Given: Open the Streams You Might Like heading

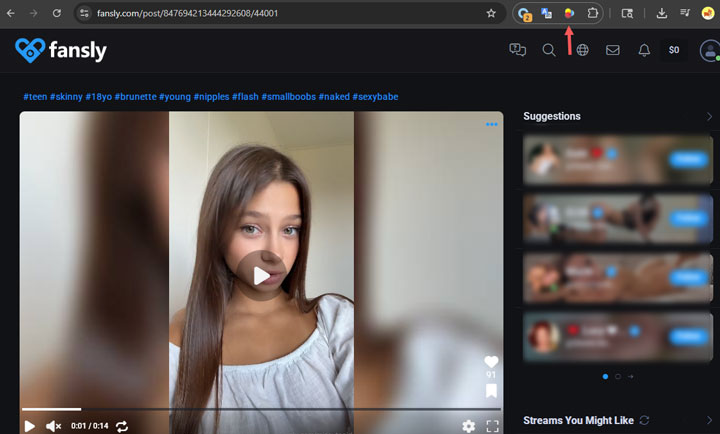Looking at the screenshot, I should click(578, 420).
